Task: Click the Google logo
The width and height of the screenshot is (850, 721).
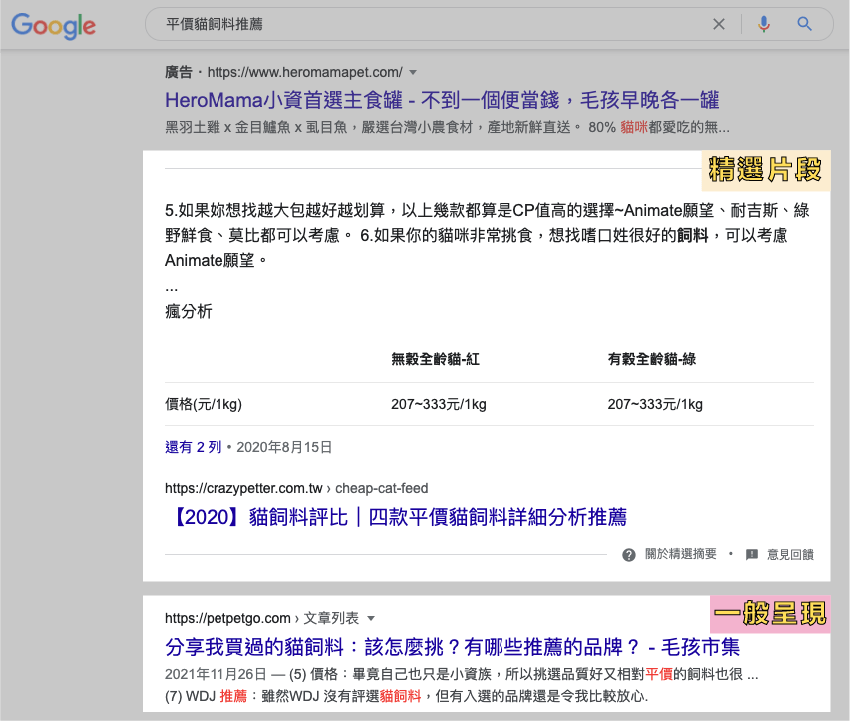Action: click(54, 25)
